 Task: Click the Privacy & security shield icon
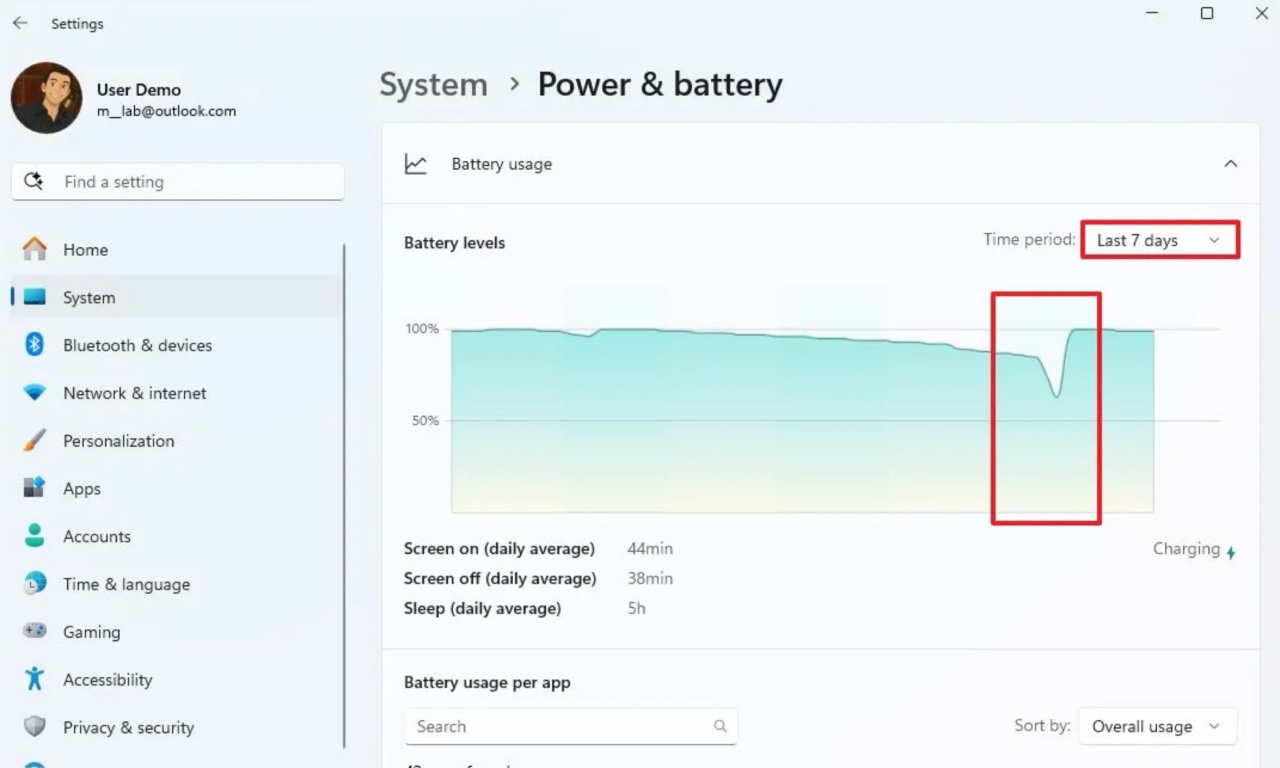35,727
